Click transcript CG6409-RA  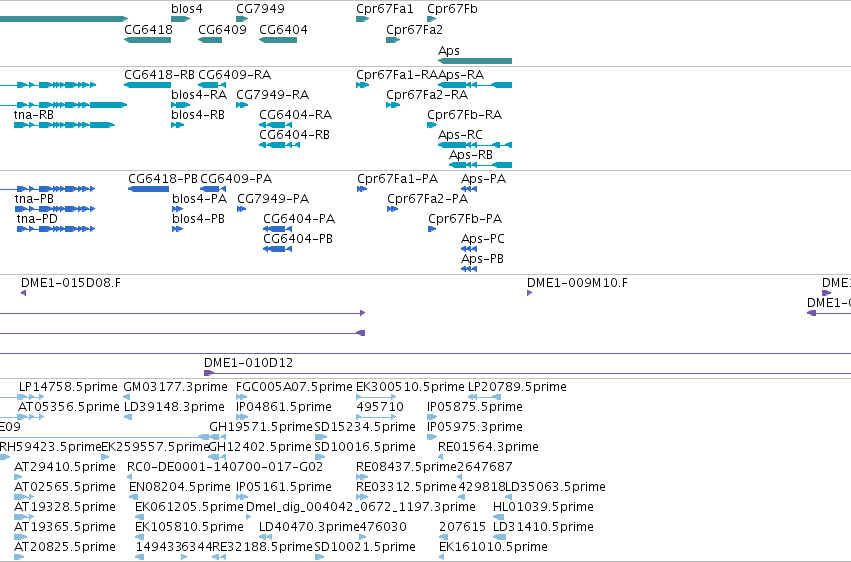click(234, 74)
